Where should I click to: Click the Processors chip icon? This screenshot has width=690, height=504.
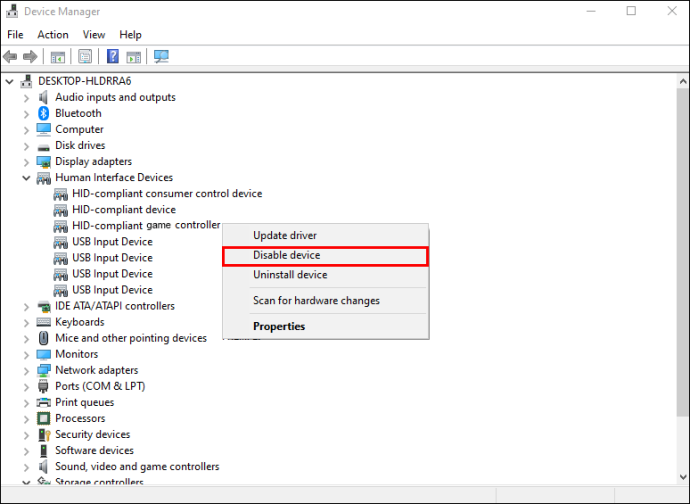(44, 418)
